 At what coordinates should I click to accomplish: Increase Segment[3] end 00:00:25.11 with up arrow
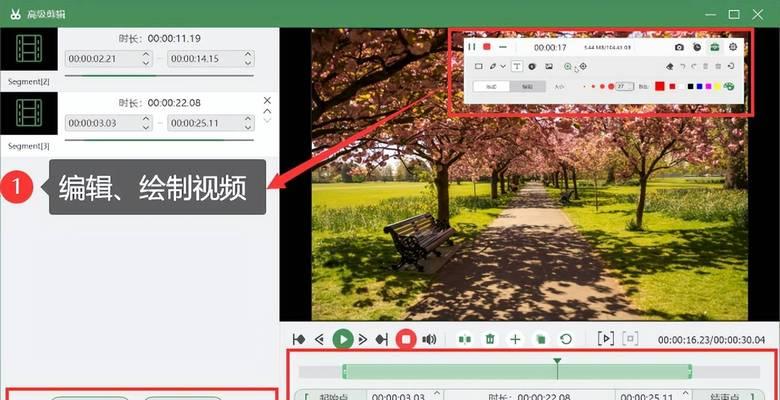(248, 118)
